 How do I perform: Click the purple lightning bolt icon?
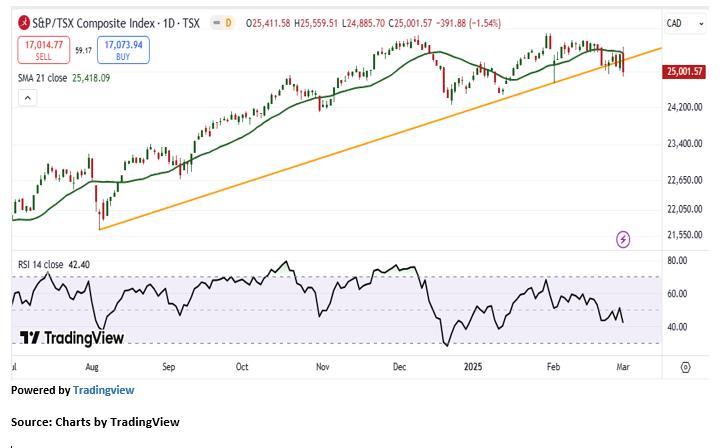pos(624,239)
